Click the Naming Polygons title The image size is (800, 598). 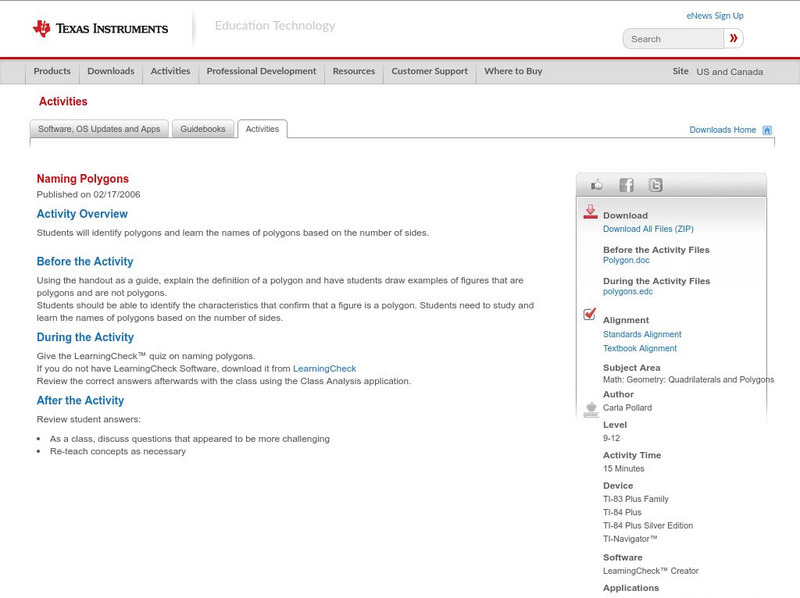(83, 179)
